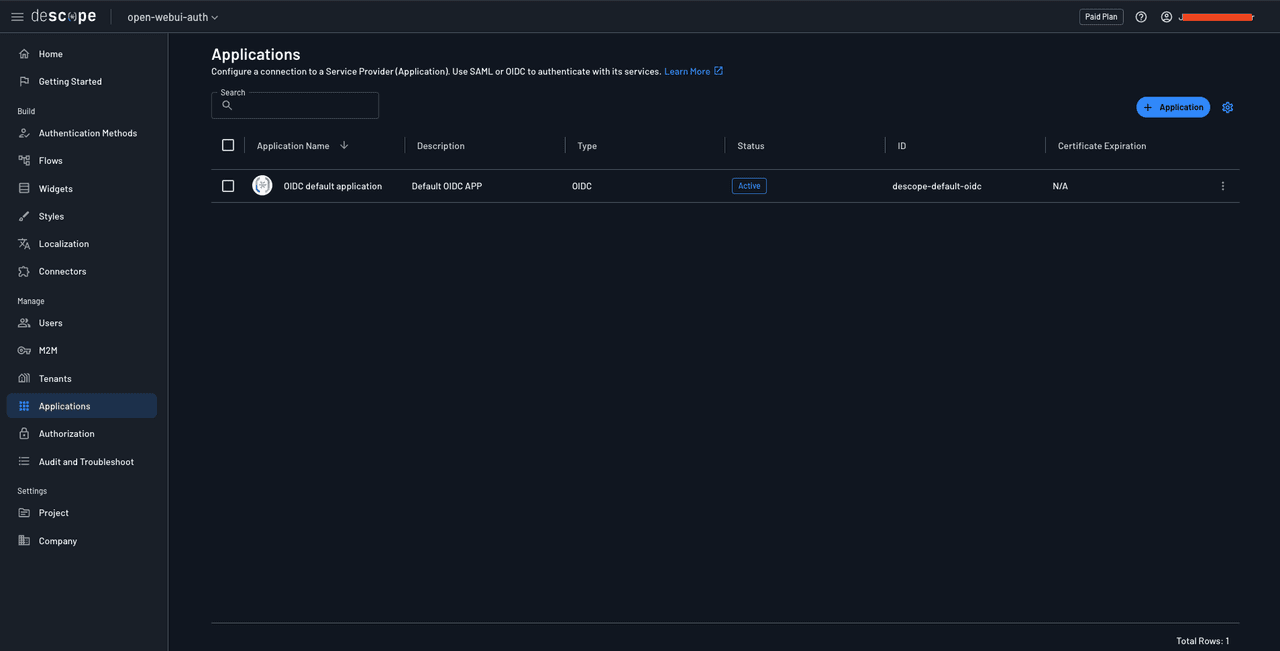1280x651 pixels.
Task: Click the Connectors puzzle icon
Action: tap(24, 271)
